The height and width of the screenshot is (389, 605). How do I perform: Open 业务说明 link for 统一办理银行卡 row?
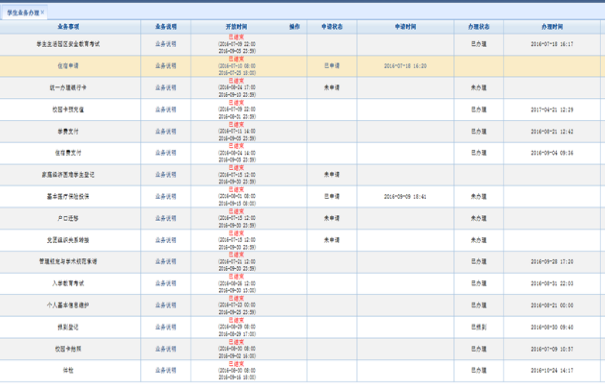pyautogui.click(x=166, y=88)
